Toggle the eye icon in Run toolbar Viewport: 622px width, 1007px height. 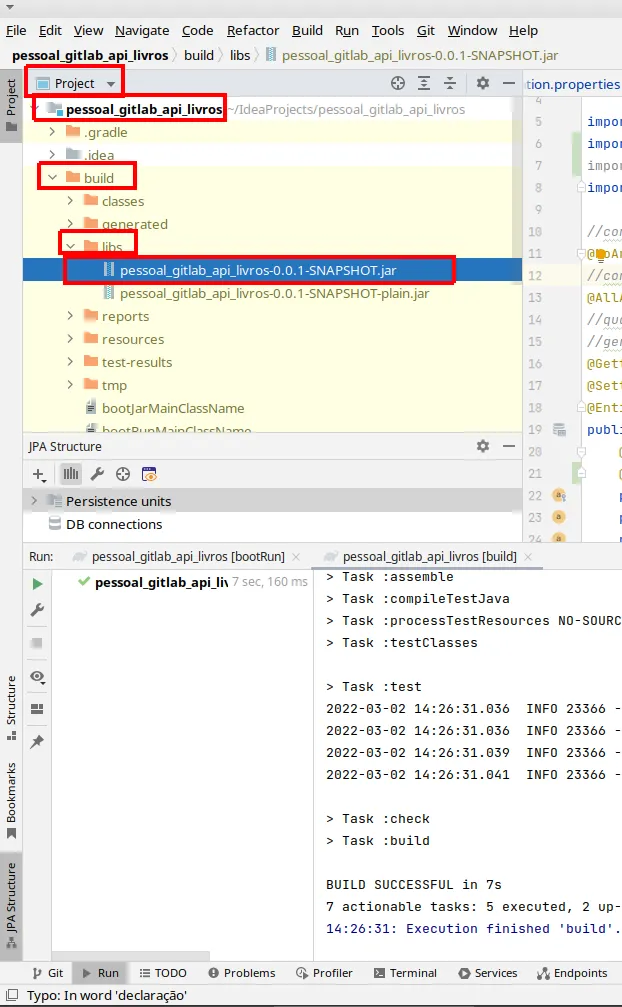click(37, 676)
